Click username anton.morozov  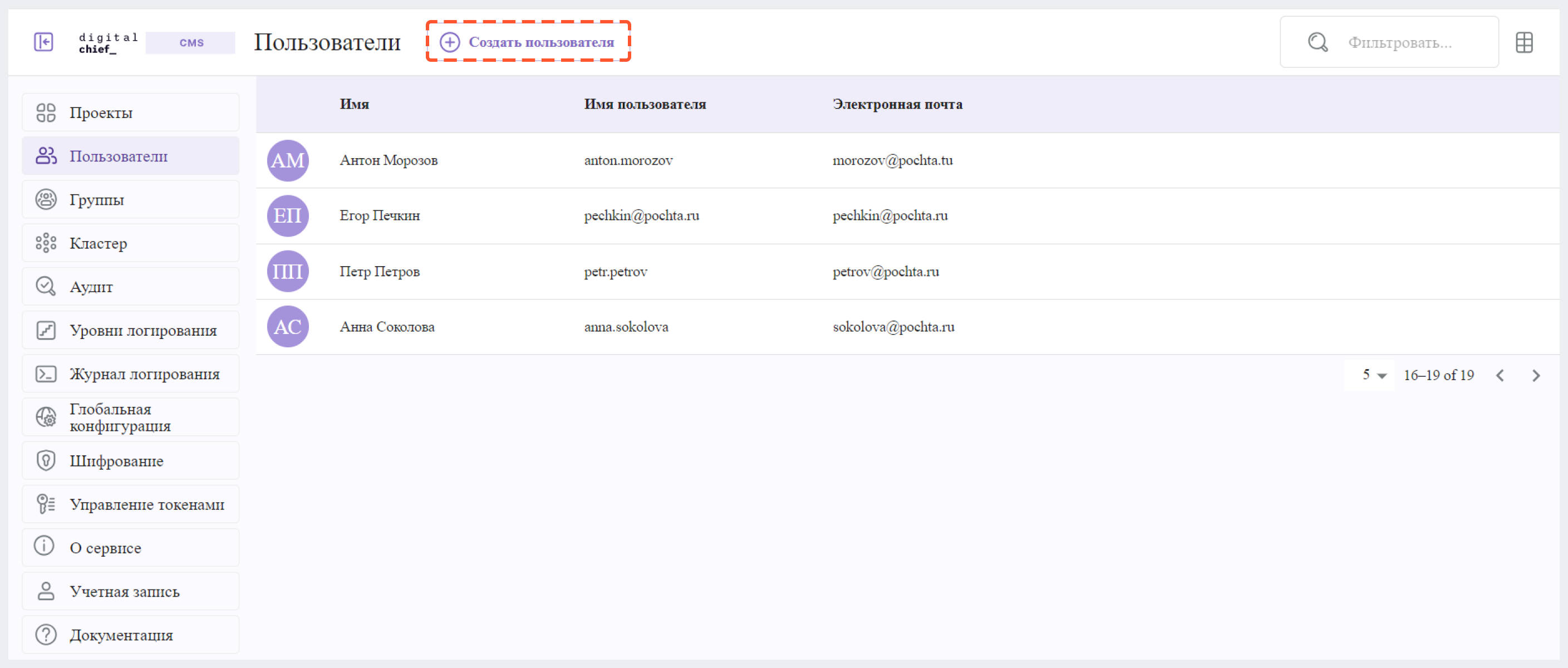coord(628,160)
